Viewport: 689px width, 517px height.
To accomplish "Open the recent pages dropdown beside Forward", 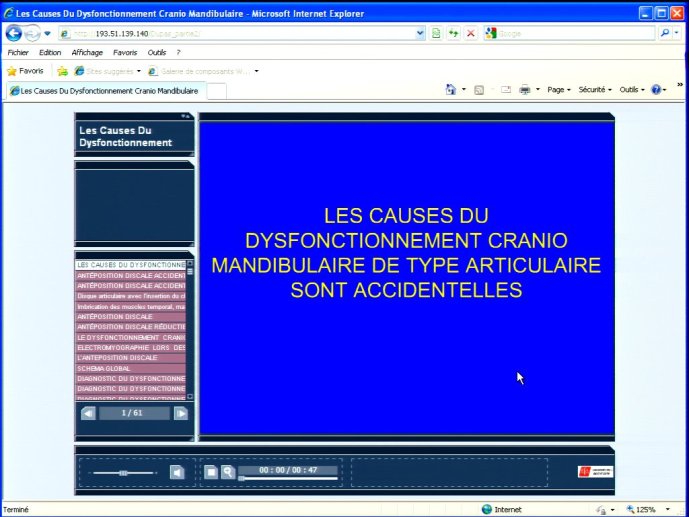I will 47,33.
